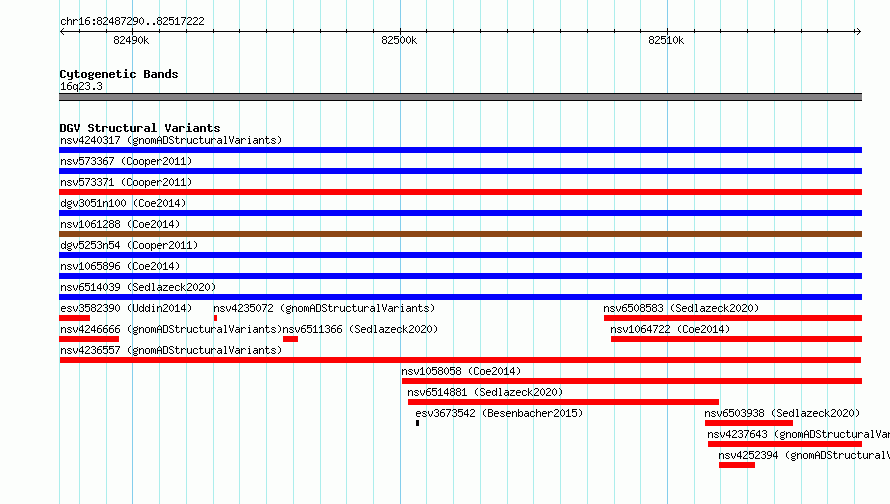Click the blue dgv3051n100 variant bar
The width and height of the screenshot is (890, 504).
(x=460, y=213)
